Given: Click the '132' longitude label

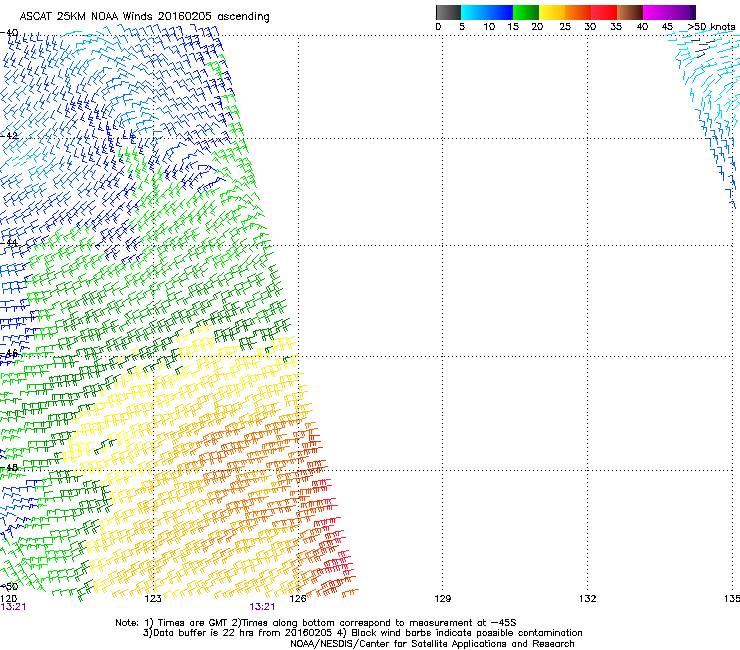Looking at the screenshot, I should coord(588,599).
